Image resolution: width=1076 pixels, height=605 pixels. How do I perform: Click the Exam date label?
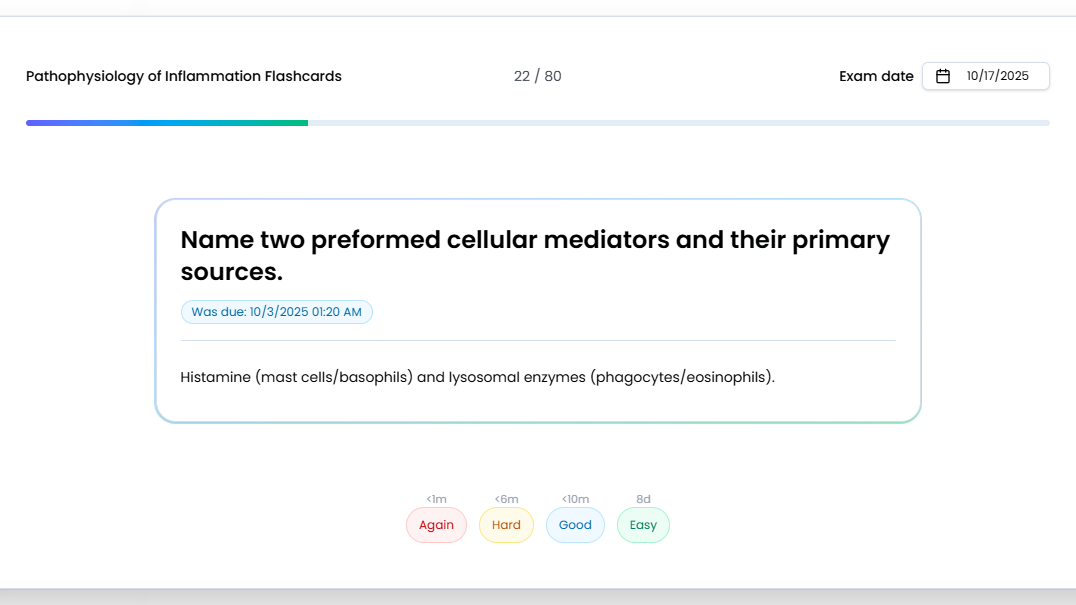[x=876, y=76]
